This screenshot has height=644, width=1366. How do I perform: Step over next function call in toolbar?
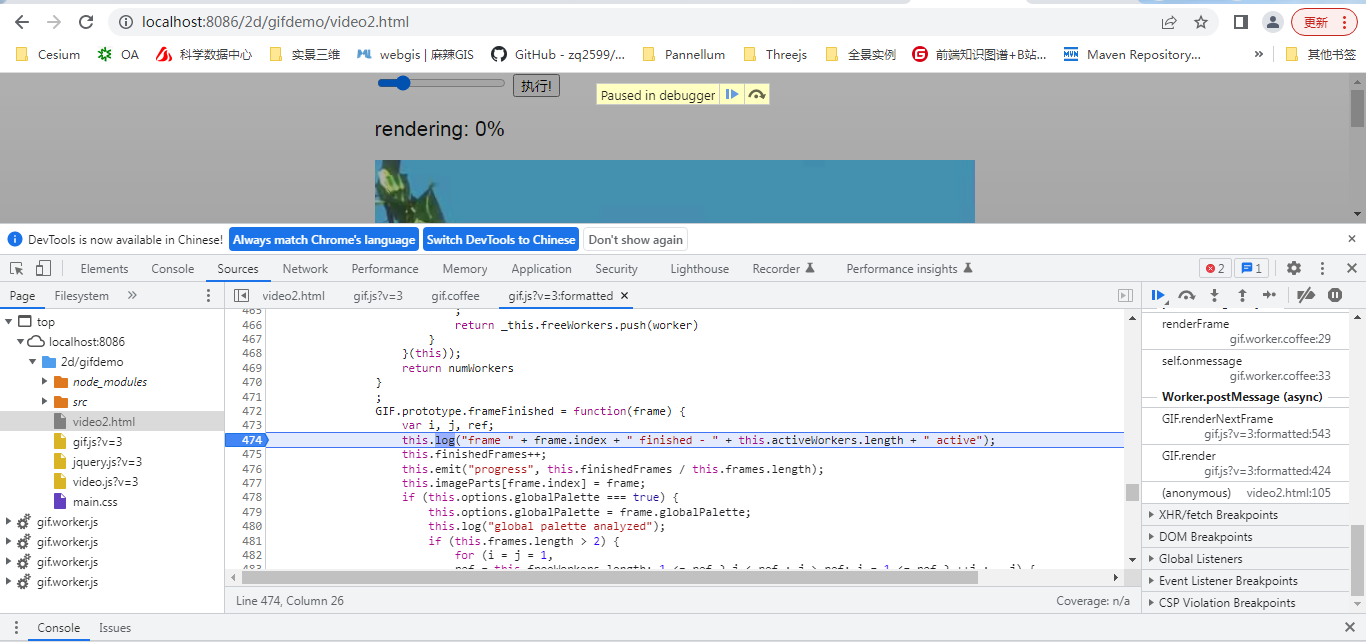point(1186,295)
